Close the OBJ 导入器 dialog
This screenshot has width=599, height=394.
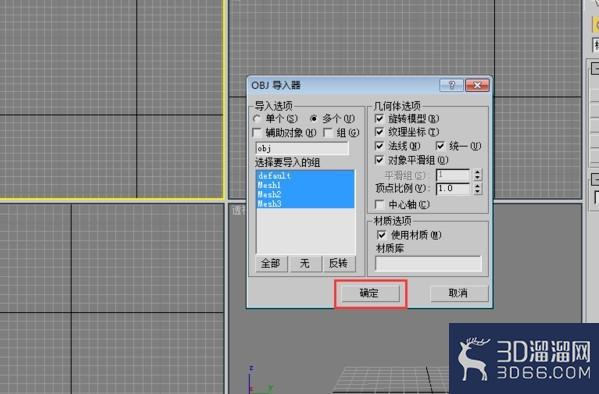pos(477,85)
